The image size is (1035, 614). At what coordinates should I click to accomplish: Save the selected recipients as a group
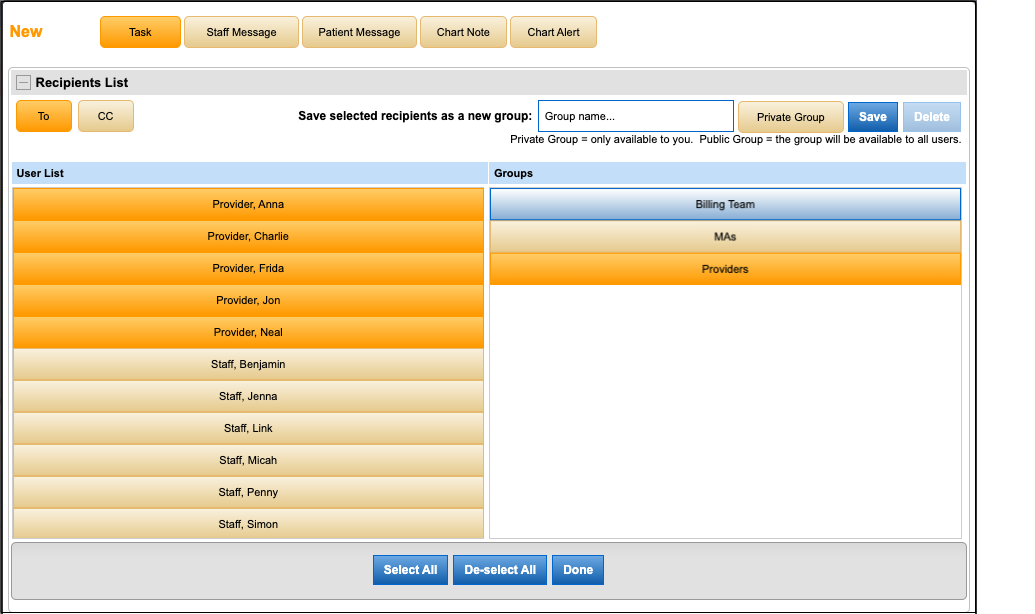[x=872, y=116]
